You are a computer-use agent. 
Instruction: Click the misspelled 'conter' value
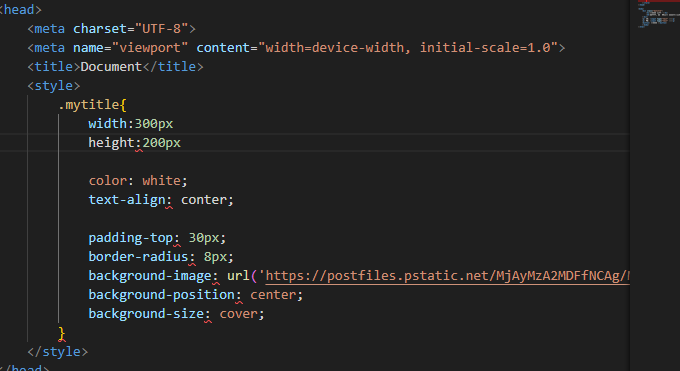[203, 200]
